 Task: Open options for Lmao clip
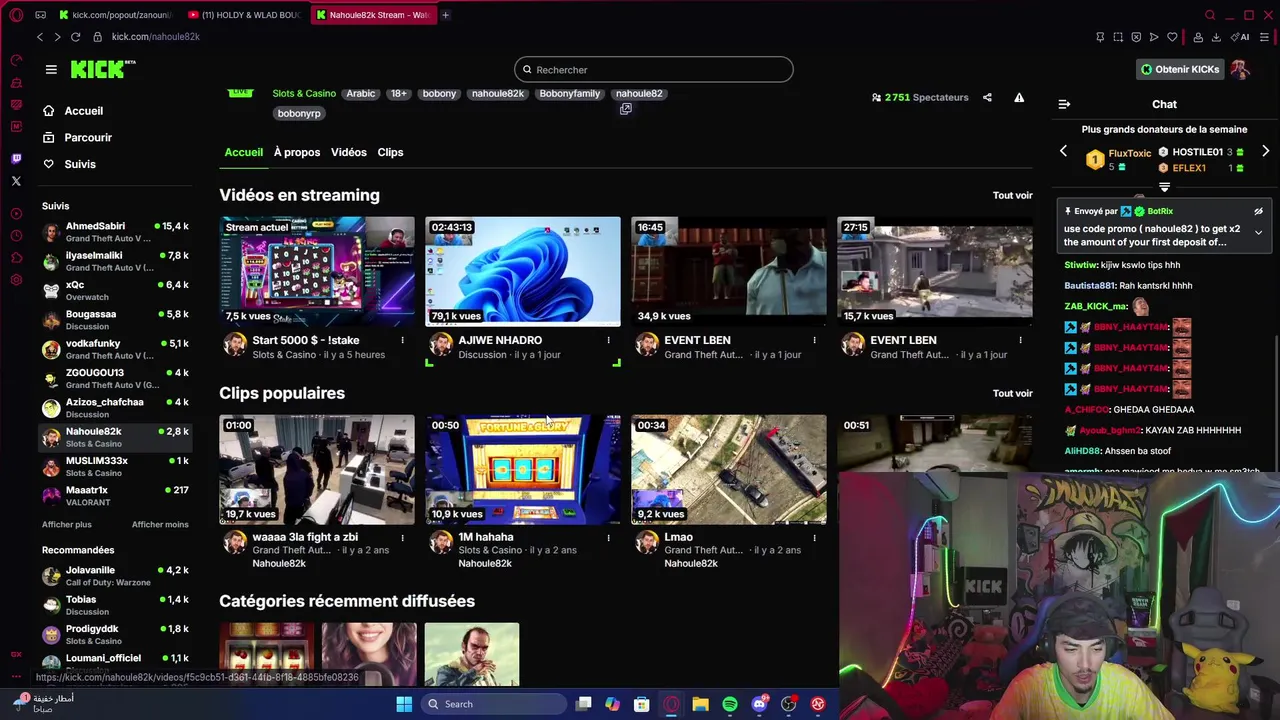[x=814, y=537]
